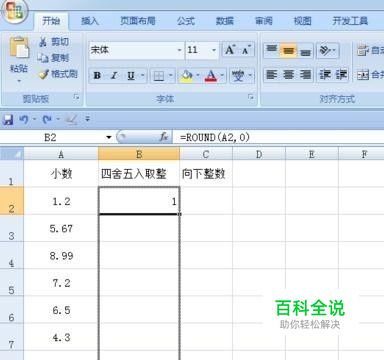
Task: Align text right
Action: tap(305, 75)
